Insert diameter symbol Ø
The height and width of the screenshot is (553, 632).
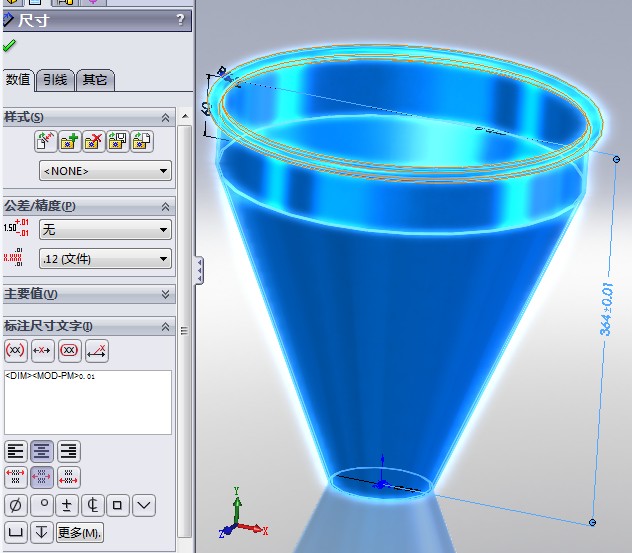coord(16,505)
